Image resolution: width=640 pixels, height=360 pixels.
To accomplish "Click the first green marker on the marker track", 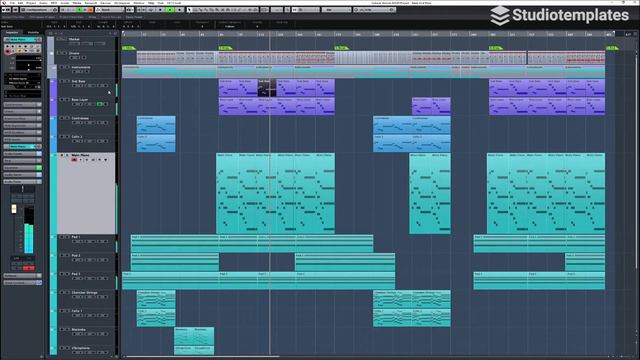I will click(x=128, y=48).
